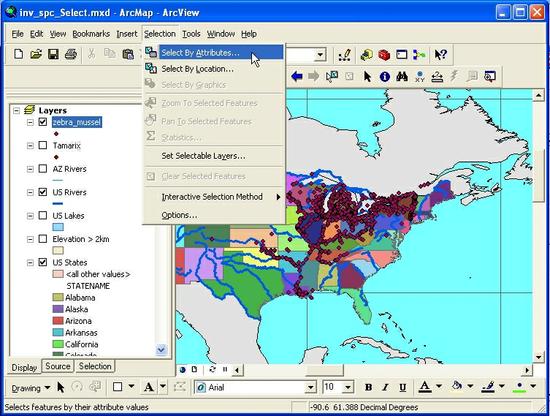Show the Command Line window icon
550x416 pixels.
402,55
